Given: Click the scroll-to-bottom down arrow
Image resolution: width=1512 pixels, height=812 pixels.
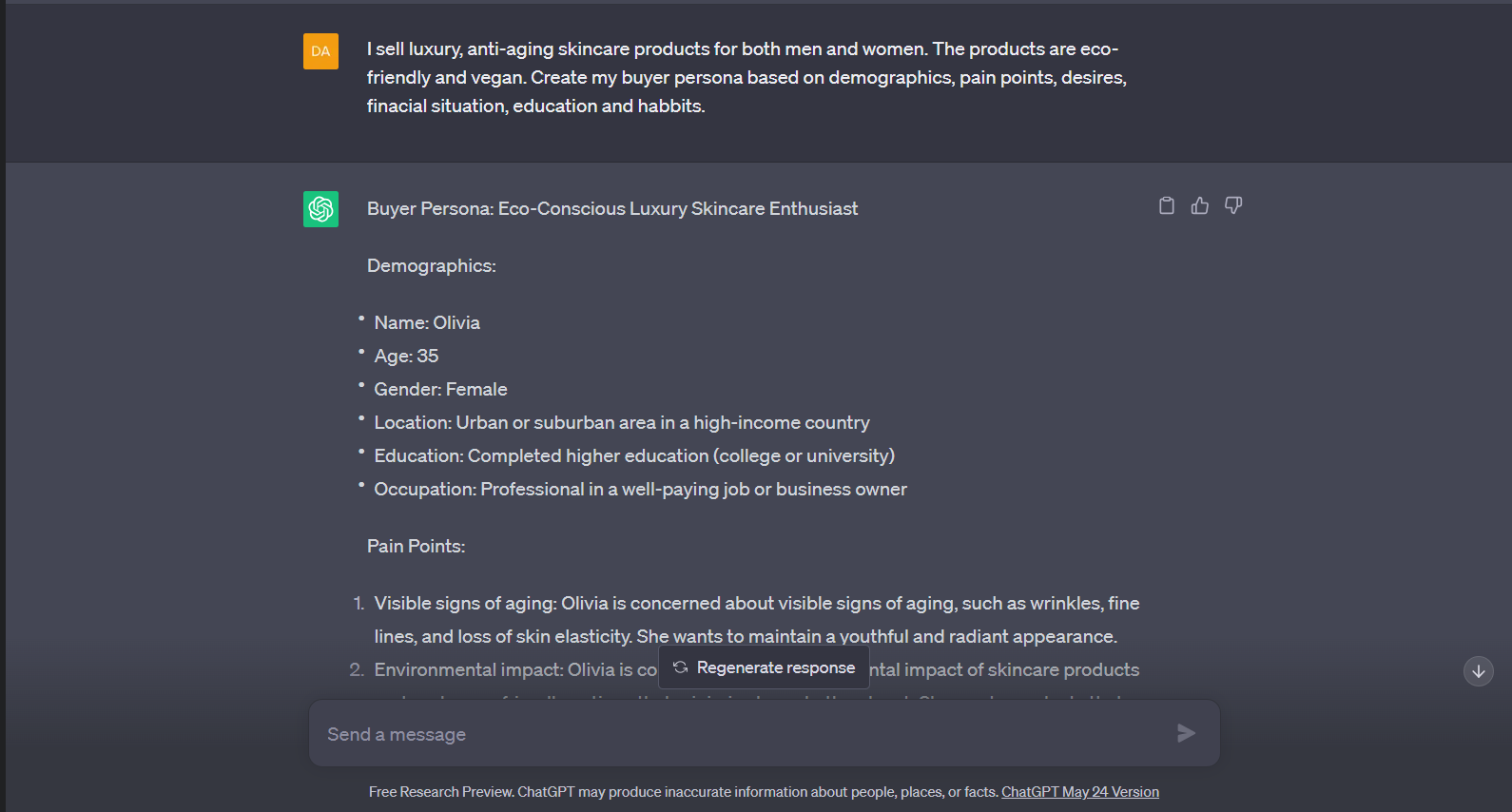Looking at the screenshot, I should (1478, 671).
